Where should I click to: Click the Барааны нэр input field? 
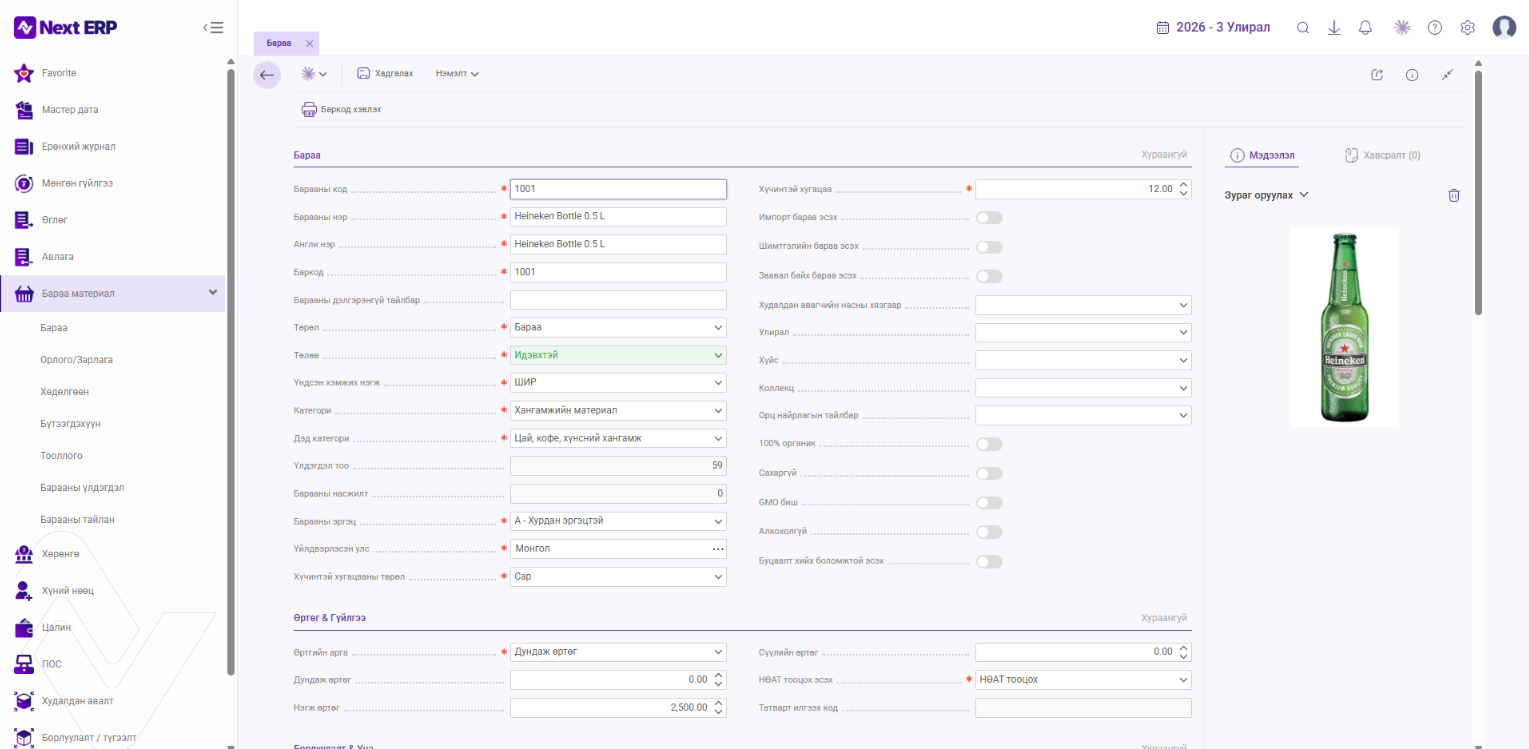click(618, 216)
